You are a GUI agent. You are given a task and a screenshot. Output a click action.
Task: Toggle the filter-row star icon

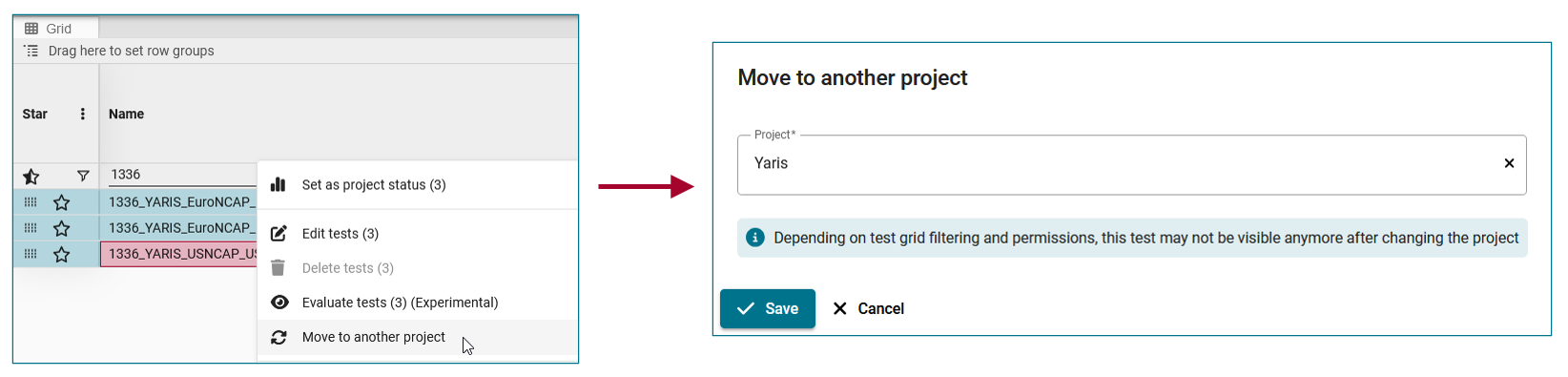(x=31, y=176)
